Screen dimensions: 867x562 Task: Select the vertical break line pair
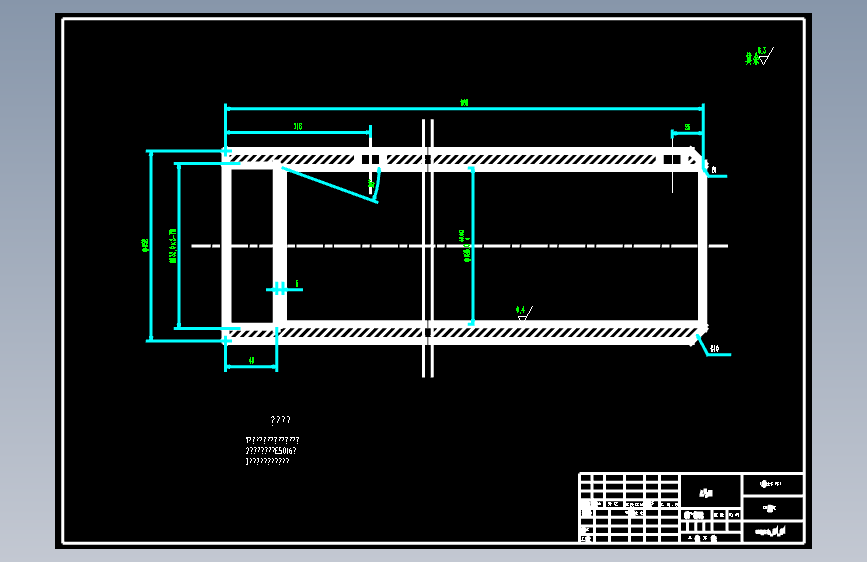[427, 248]
